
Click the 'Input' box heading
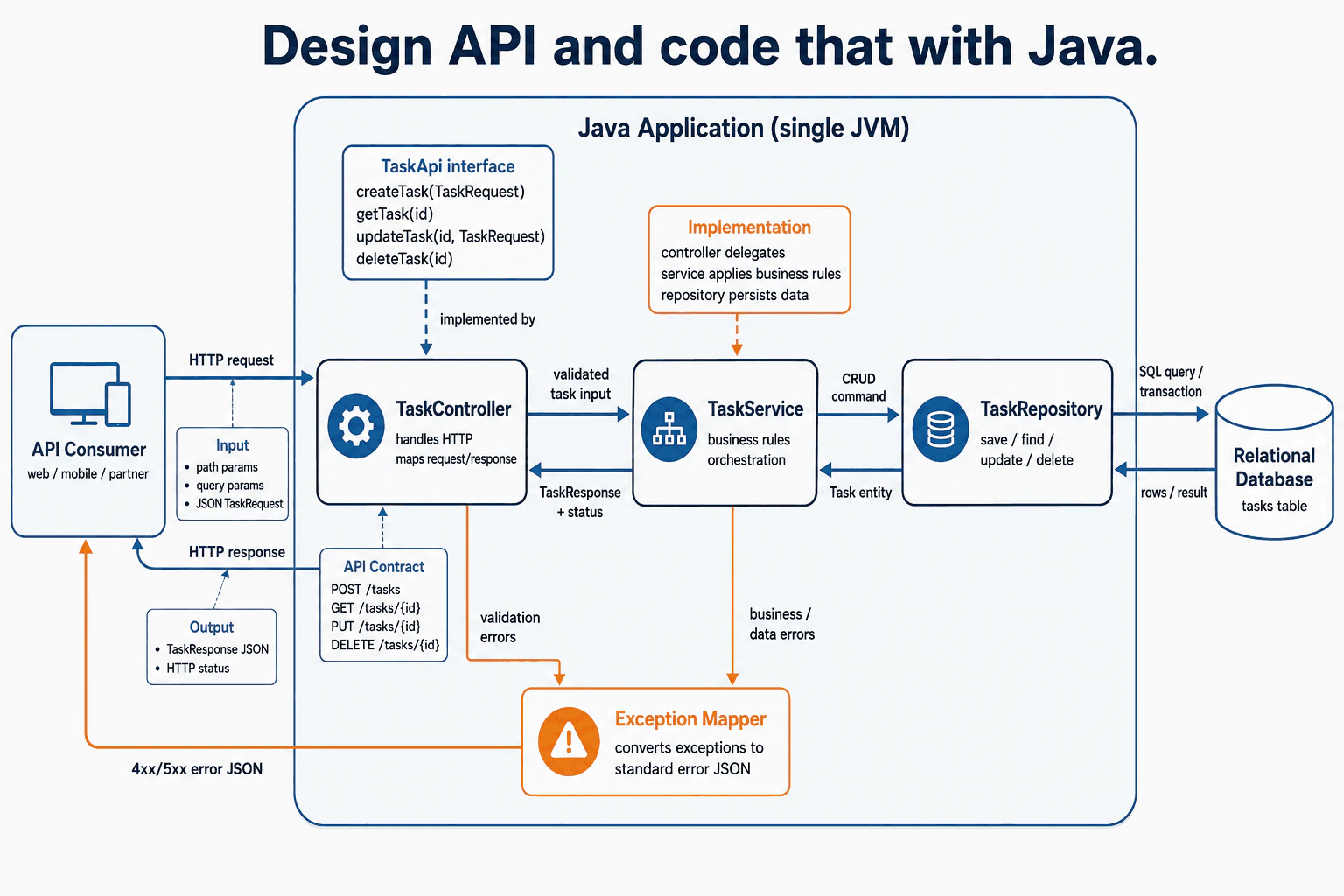pyautogui.click(x=233, y=445)
